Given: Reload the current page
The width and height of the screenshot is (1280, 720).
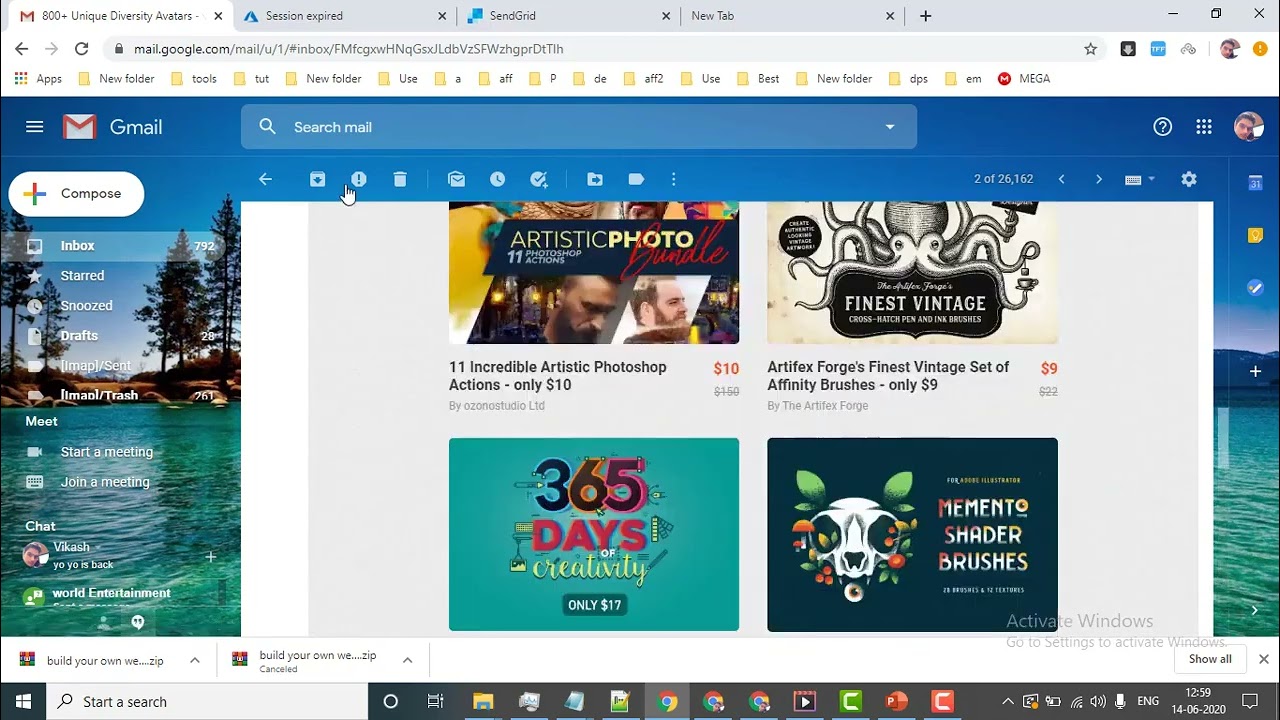Looking at the screenshot, I should click(x=82, y=49).
